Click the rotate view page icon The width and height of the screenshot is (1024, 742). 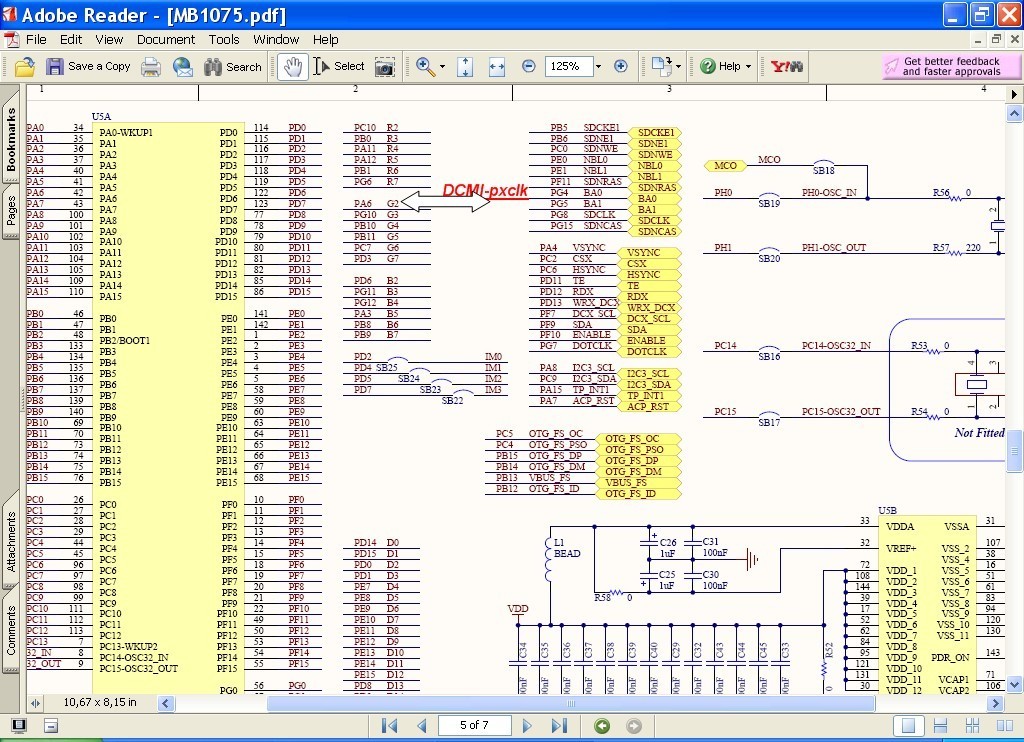coord(662,67)
